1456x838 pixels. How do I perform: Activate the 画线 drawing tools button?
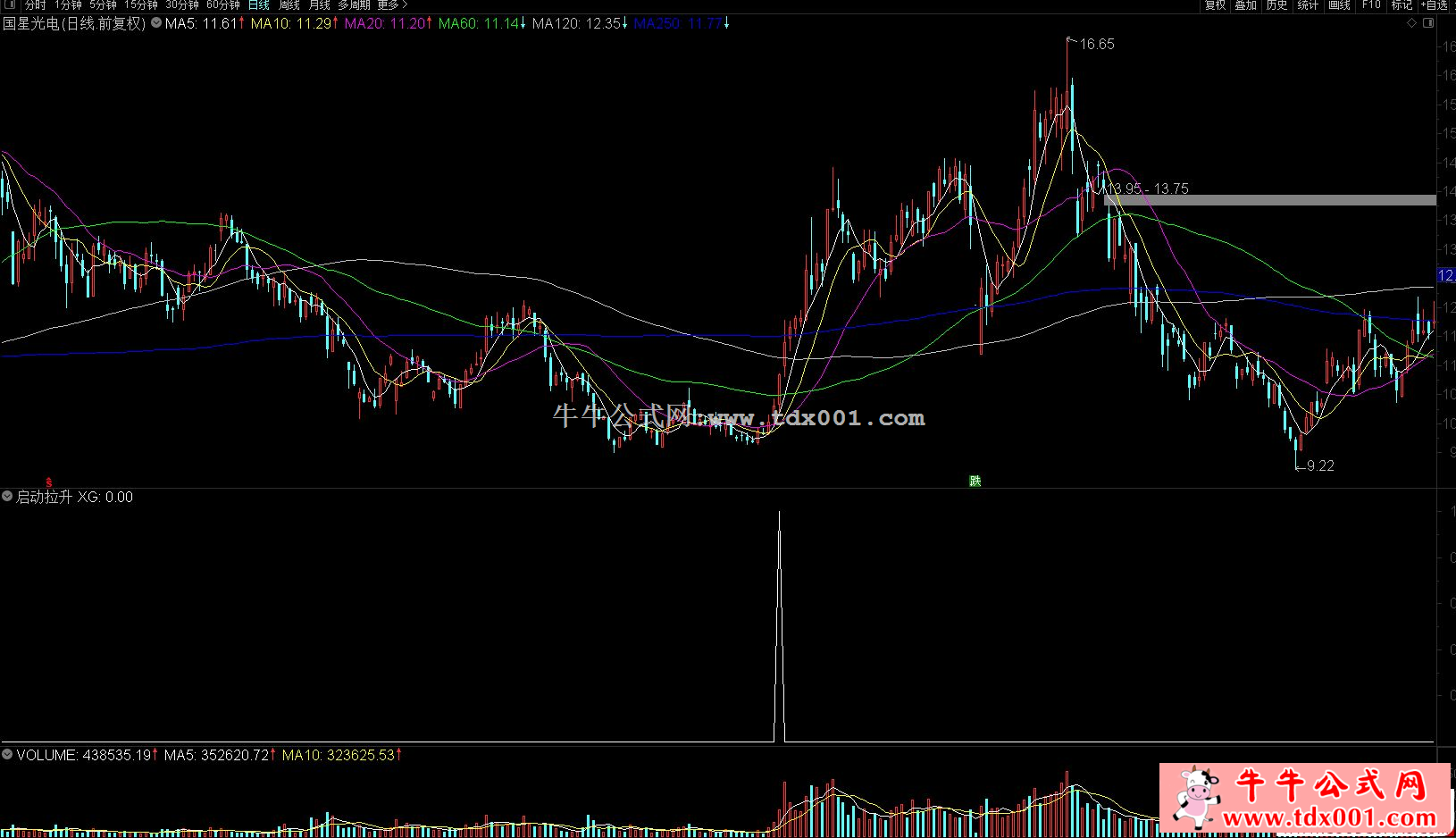1339,4
